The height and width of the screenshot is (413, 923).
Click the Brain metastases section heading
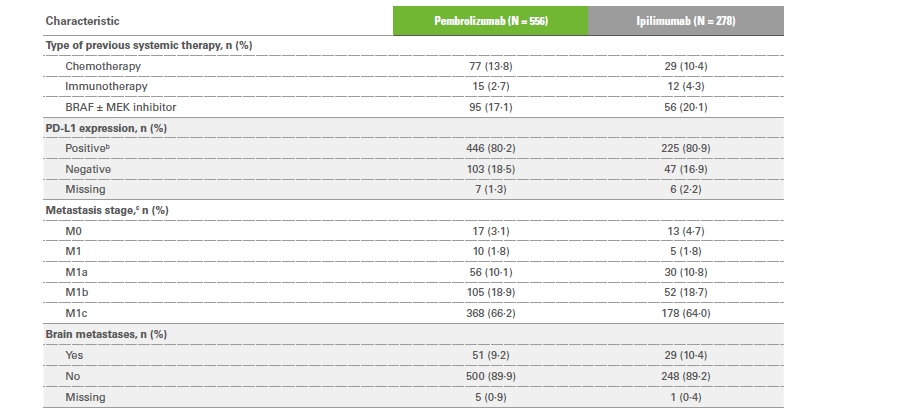106,334
